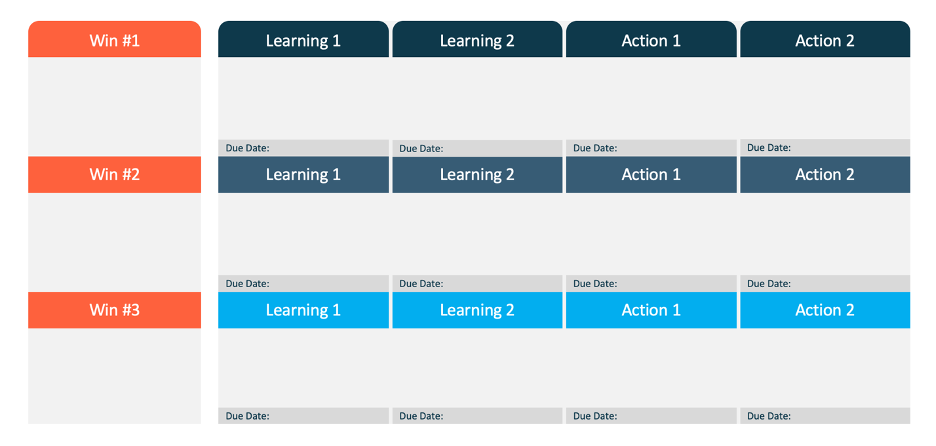Viewport: 936px width, 446px height.
Task: Select the Win #3 orange header
Action: pyautogui.click(x=115, y=310)
